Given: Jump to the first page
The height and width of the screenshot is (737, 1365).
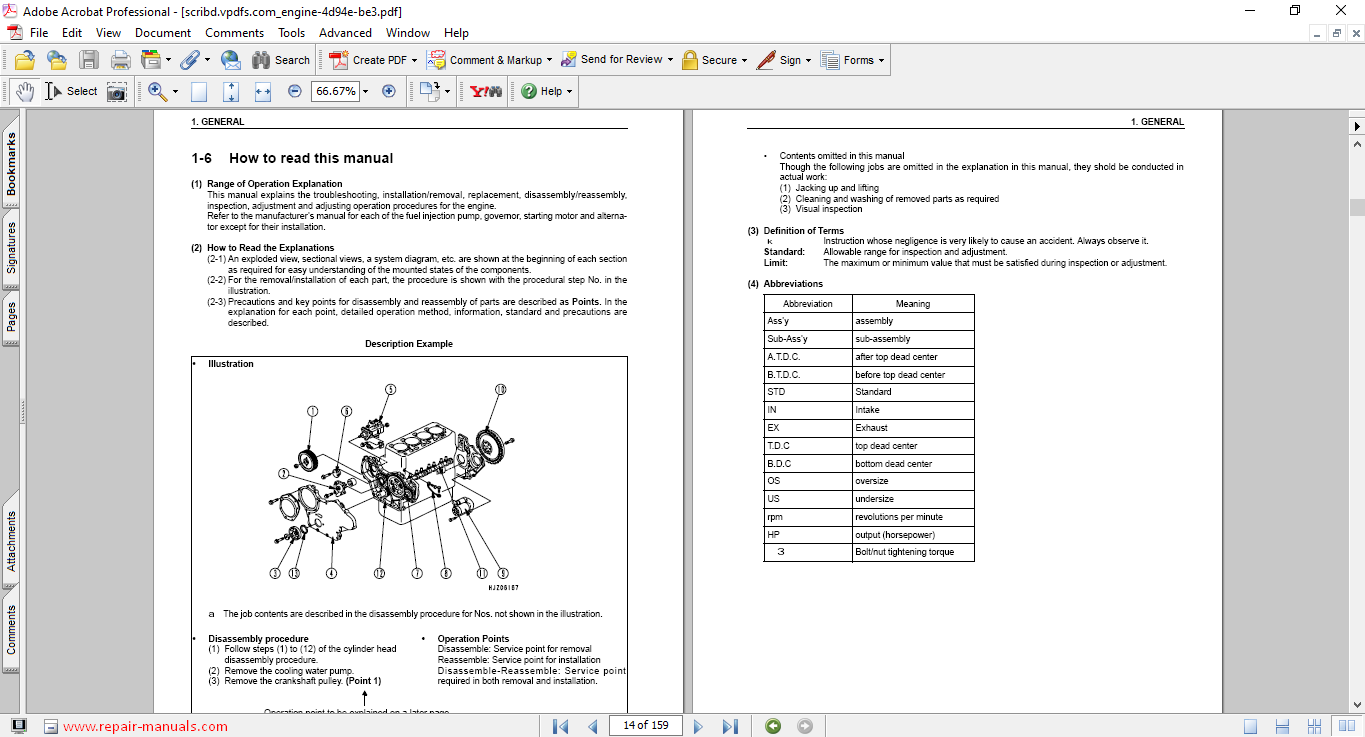Looking at the screenshot, I should [560, 726].
